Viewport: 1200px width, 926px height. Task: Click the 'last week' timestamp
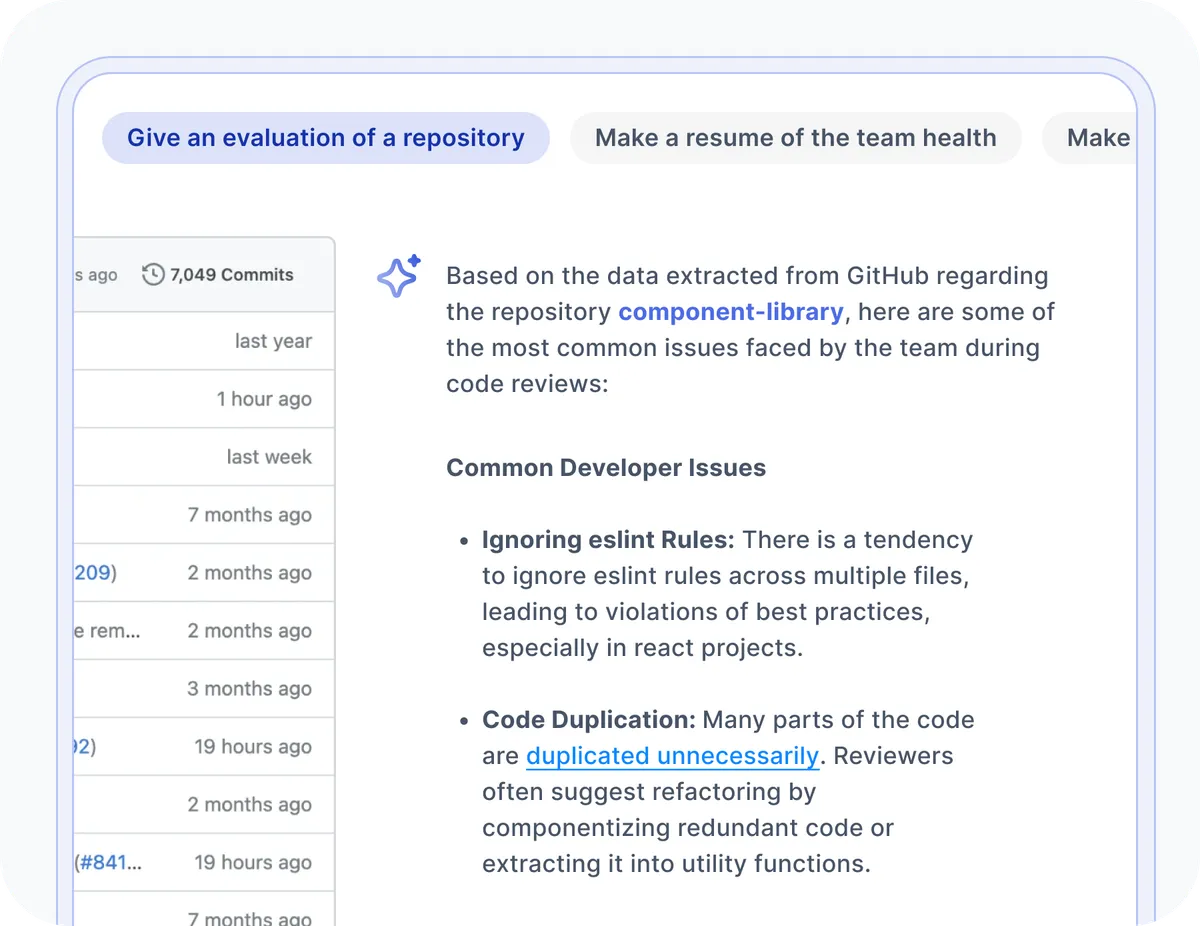click(x=269, y=457)
